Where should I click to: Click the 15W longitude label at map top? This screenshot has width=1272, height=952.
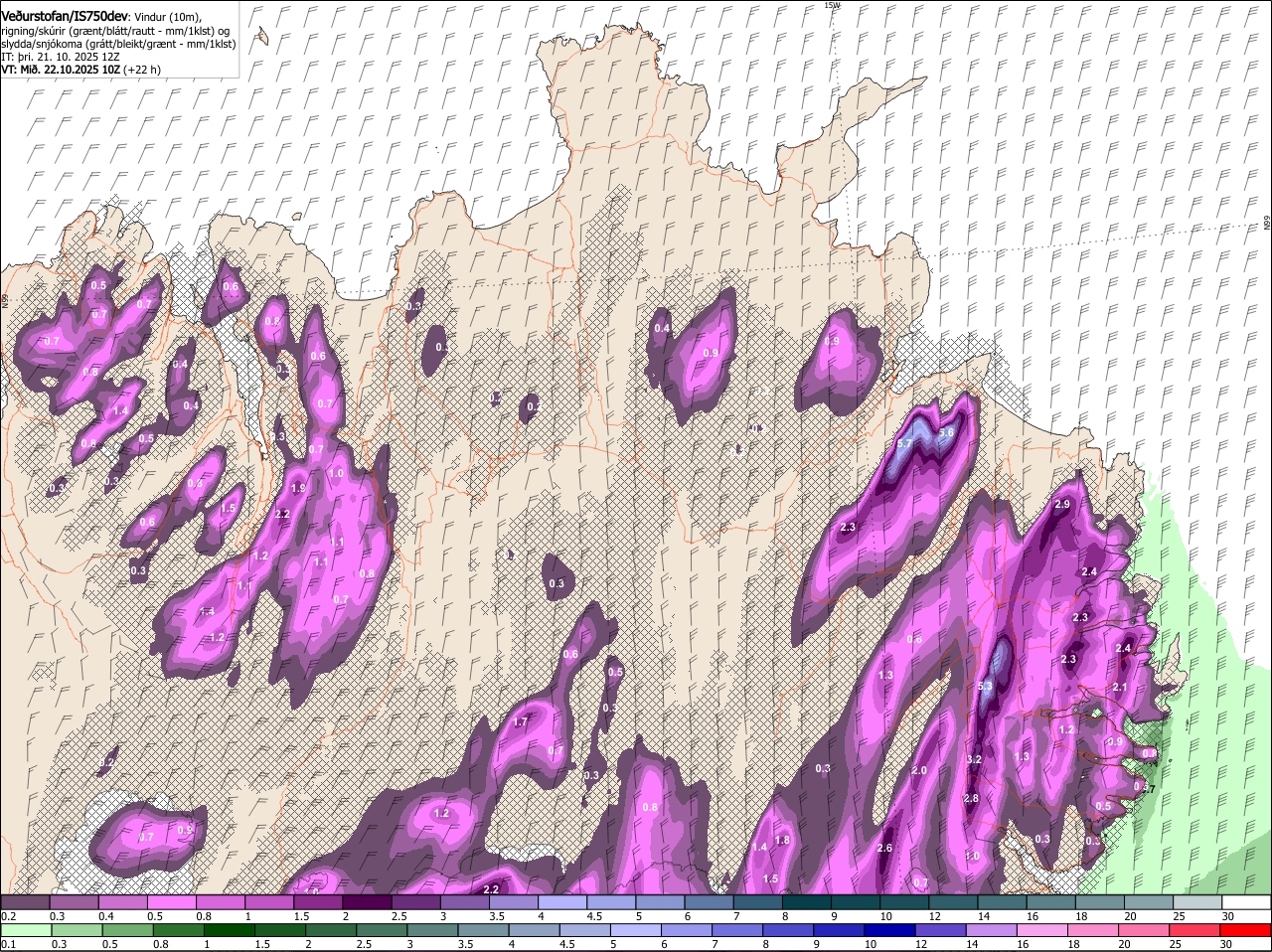tap(832, 6)
